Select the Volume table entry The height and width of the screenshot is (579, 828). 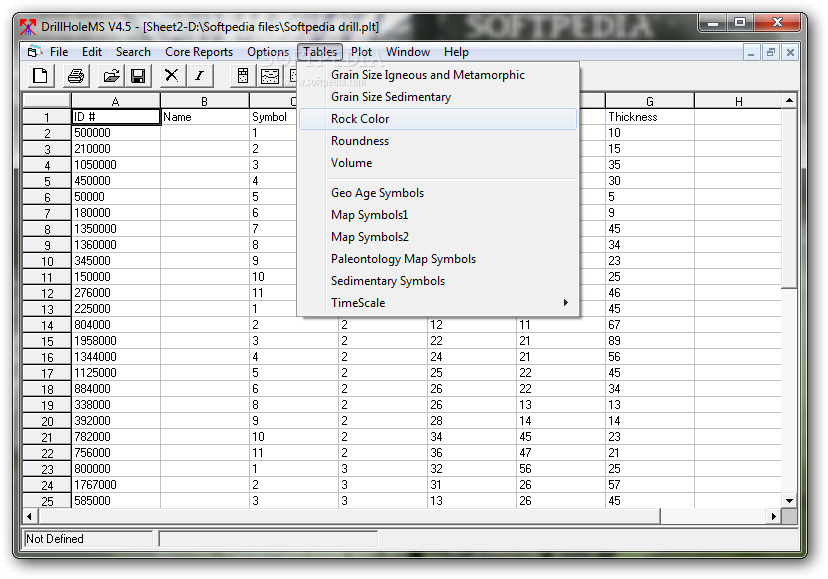[438, 163]
